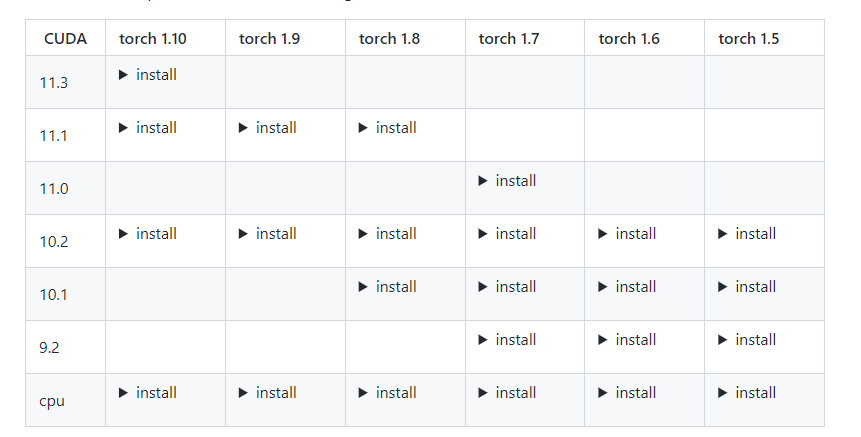Expand install for CUDA 10.2 torch 1.10
Screen dimensions: 861x437
click(148, 234)
